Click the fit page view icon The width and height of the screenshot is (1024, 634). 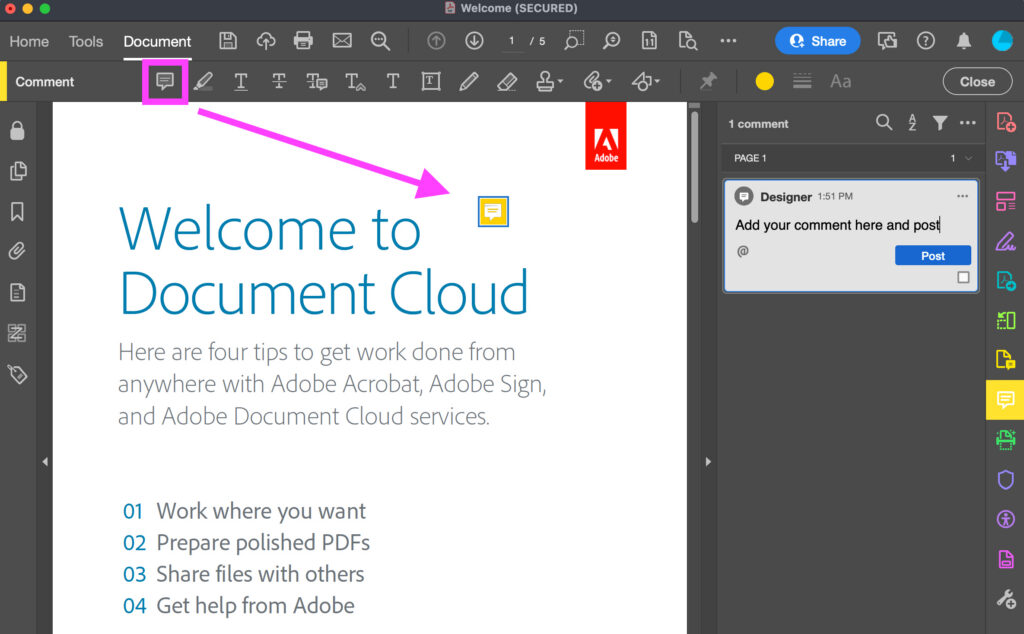(649, 40)
